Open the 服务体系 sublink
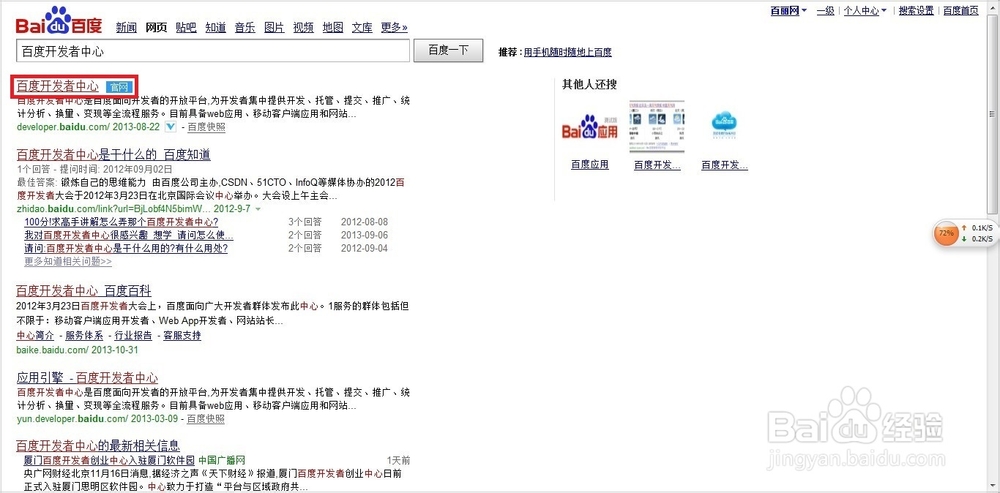The image size is (1000, 493). [84, 335]
